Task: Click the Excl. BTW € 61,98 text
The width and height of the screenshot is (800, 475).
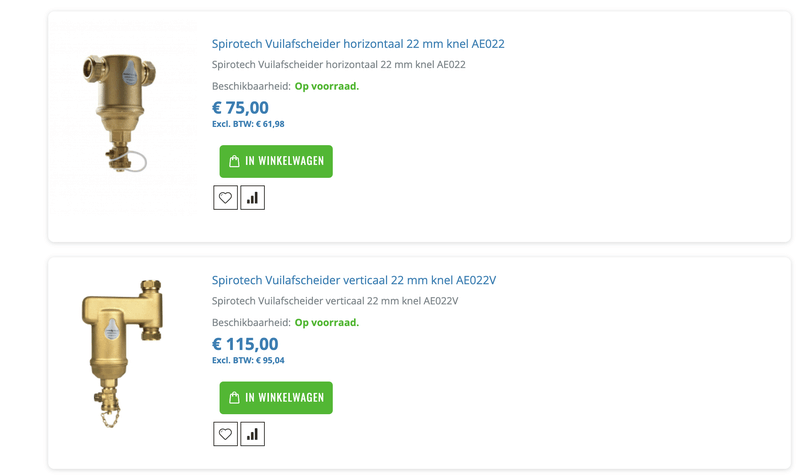Action: [x=248, y=124]
